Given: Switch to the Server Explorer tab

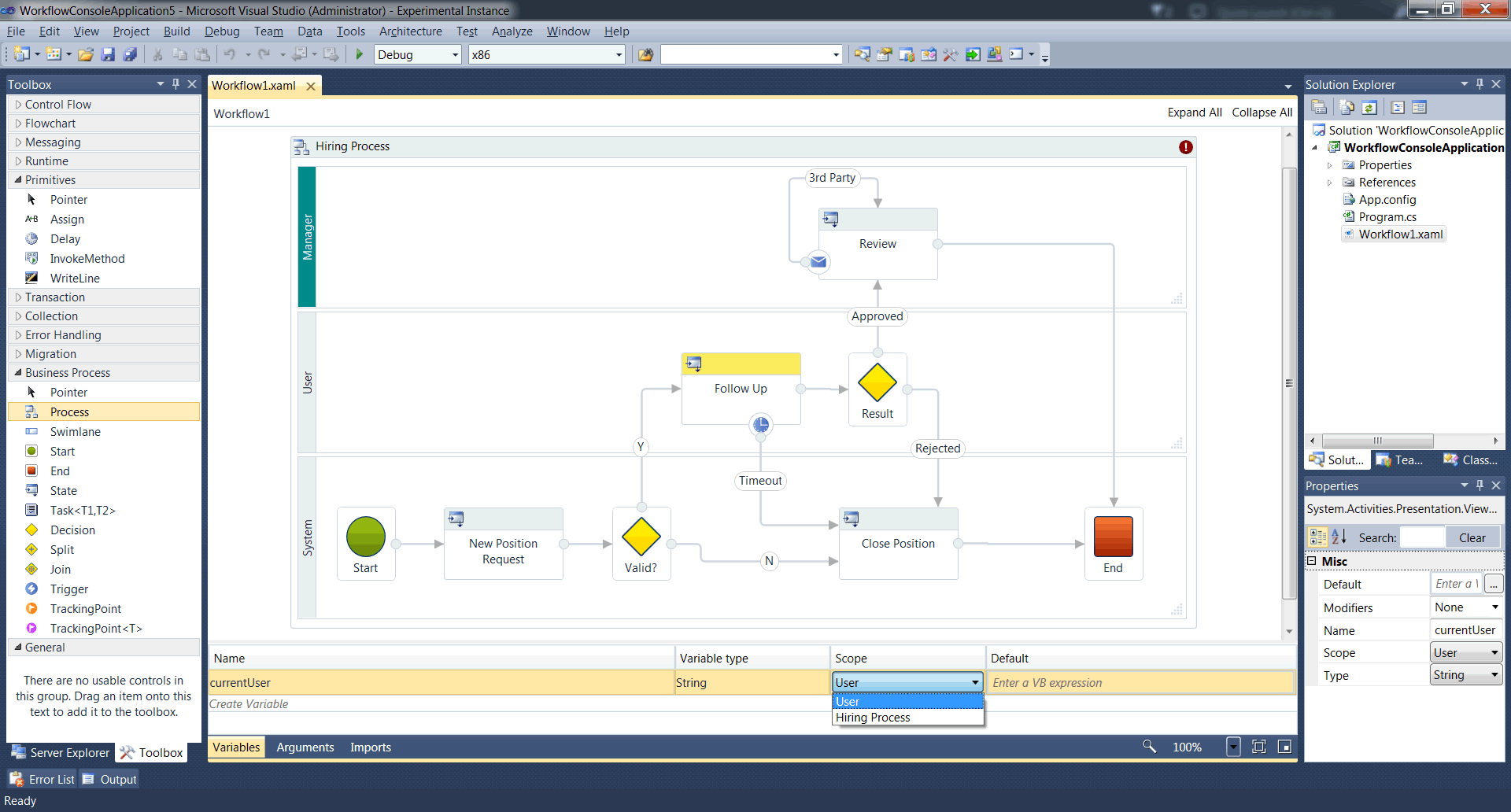Looking at the screenshot, I should click(x=61, y=753).
